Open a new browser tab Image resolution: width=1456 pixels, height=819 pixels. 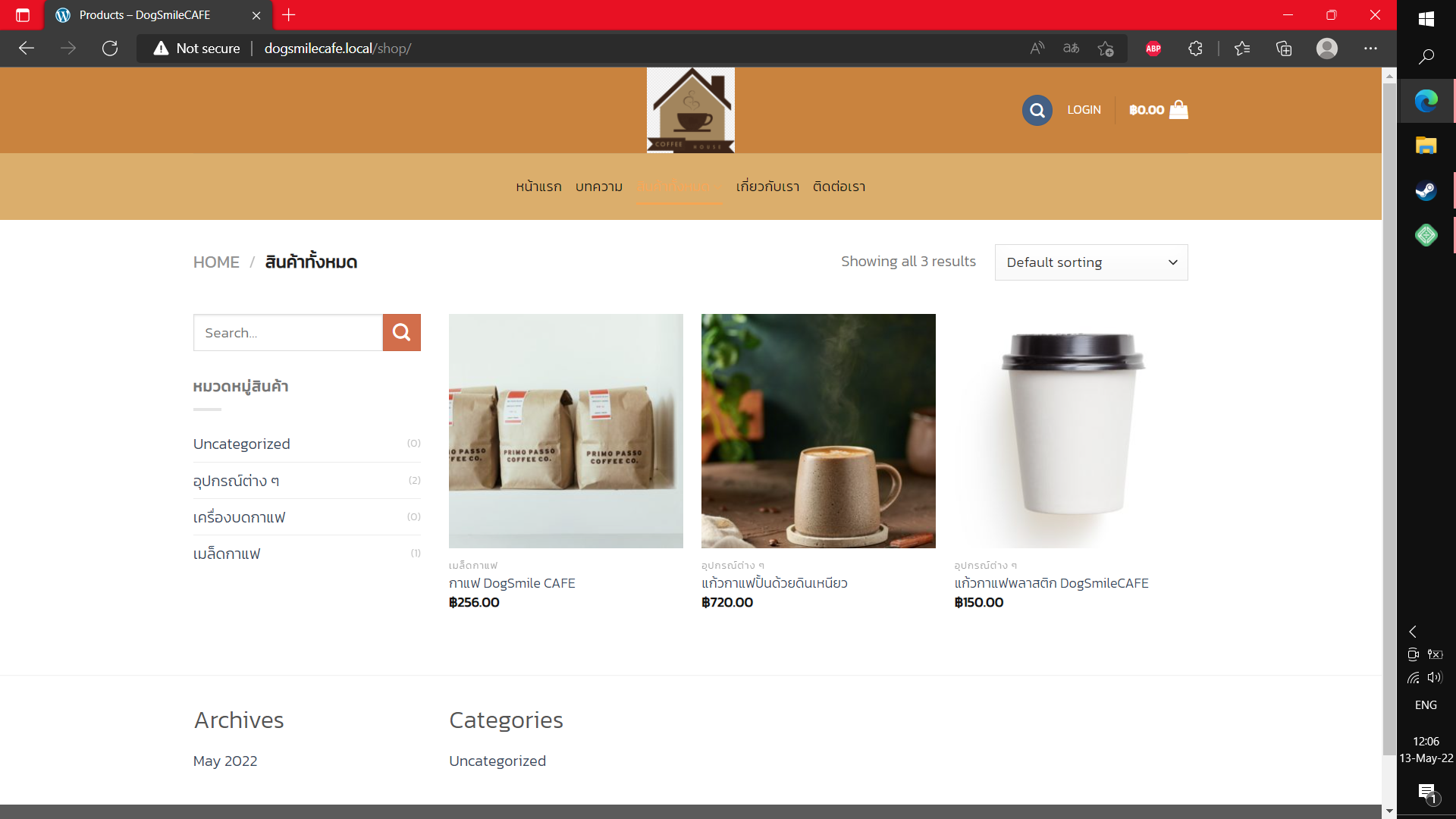[x=288, y=15]
